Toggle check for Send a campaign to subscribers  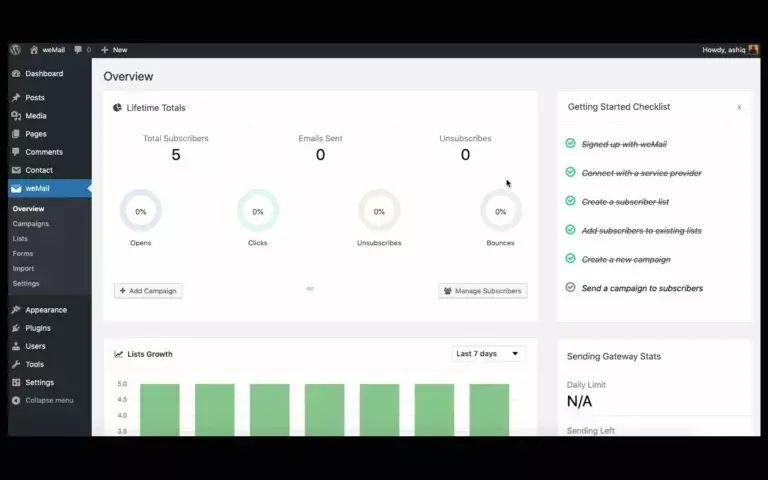click(570, 287)
